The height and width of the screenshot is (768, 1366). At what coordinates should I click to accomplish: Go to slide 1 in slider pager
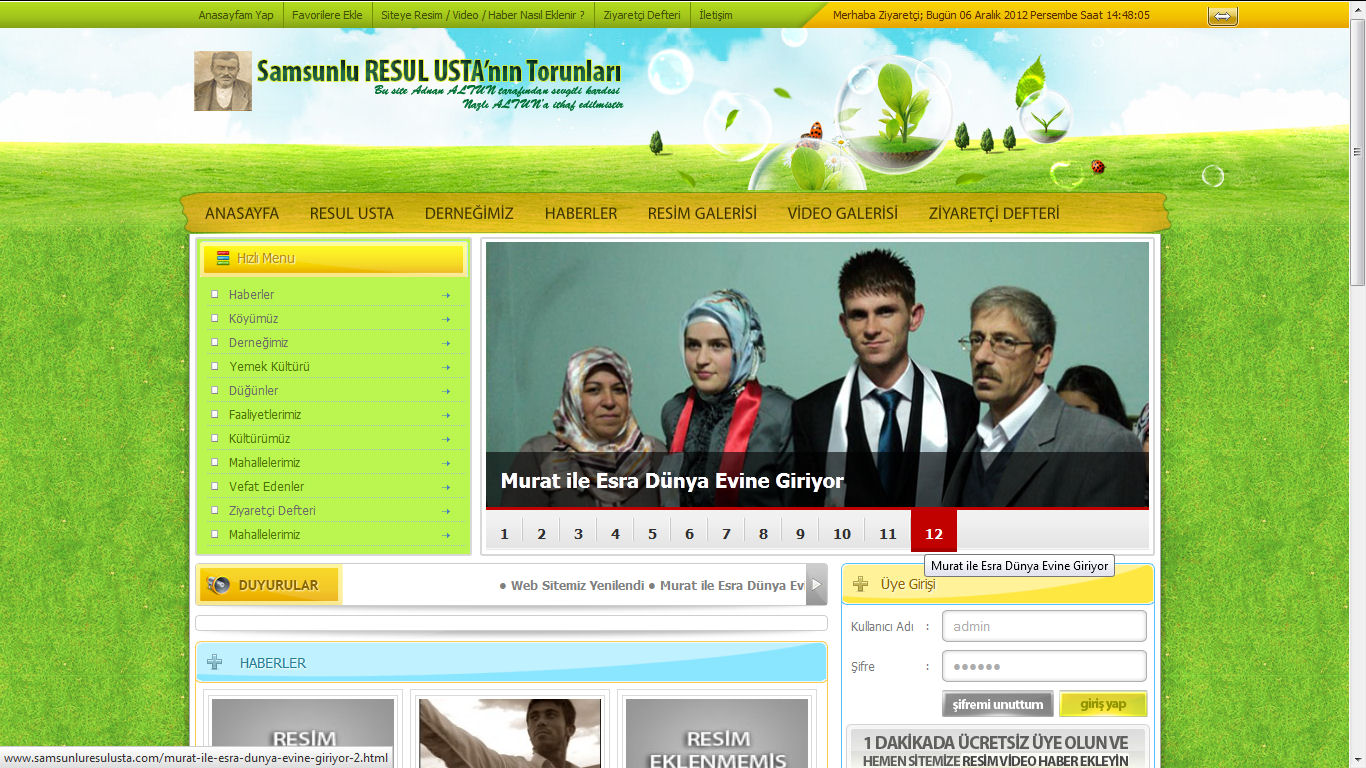click(x=504, y=532)
